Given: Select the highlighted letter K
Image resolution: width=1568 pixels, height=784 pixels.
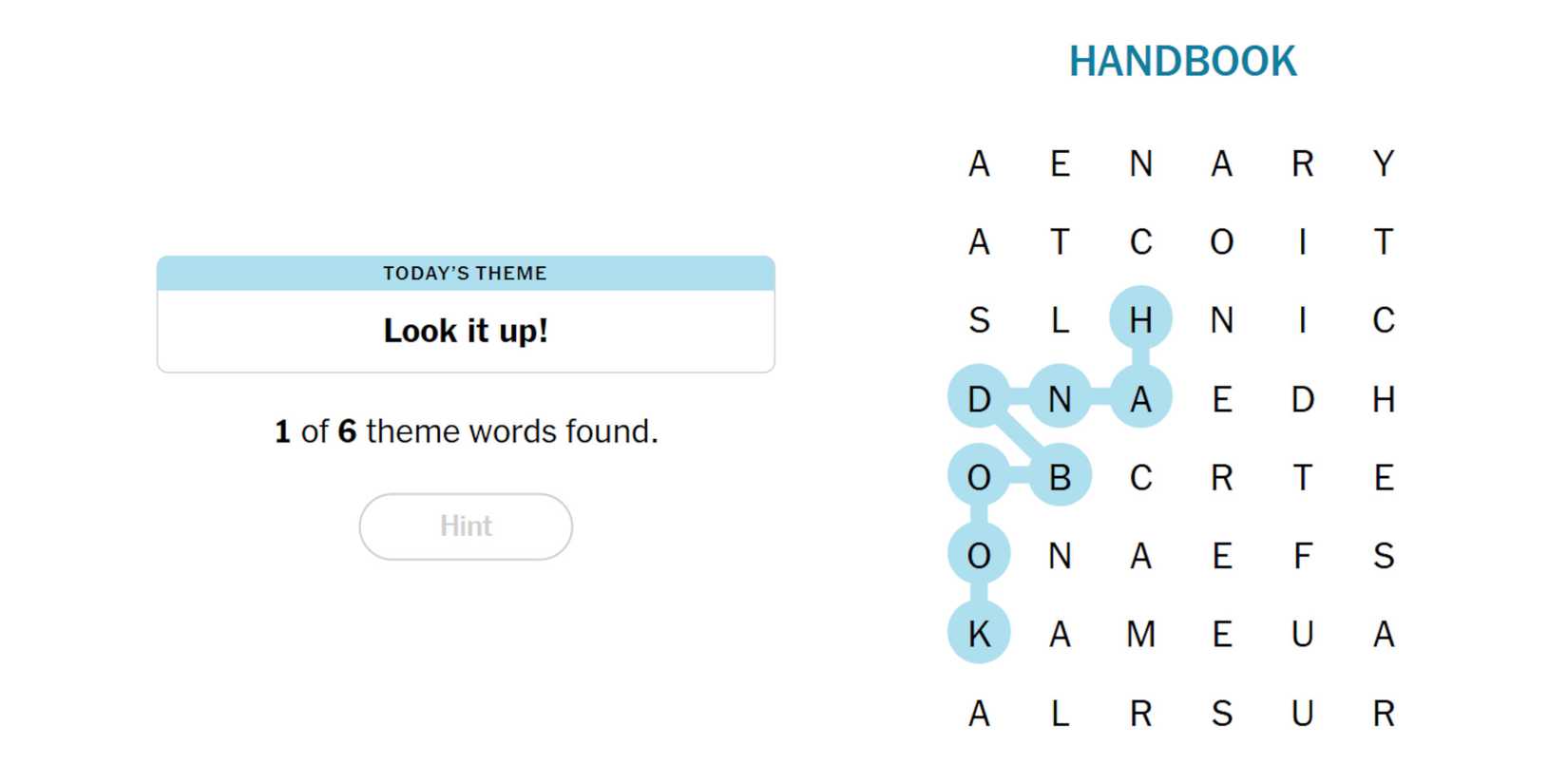Looking at the screenshot, I should 979,633.
